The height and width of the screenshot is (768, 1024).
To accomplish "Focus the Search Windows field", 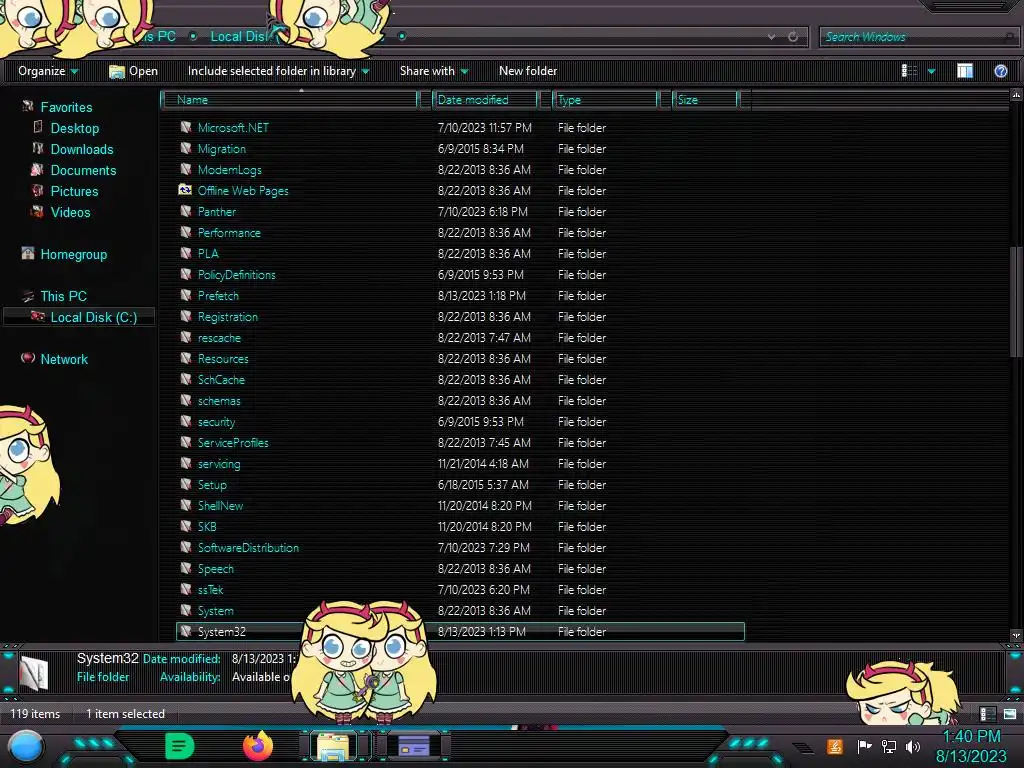I will tap(917, 37).
